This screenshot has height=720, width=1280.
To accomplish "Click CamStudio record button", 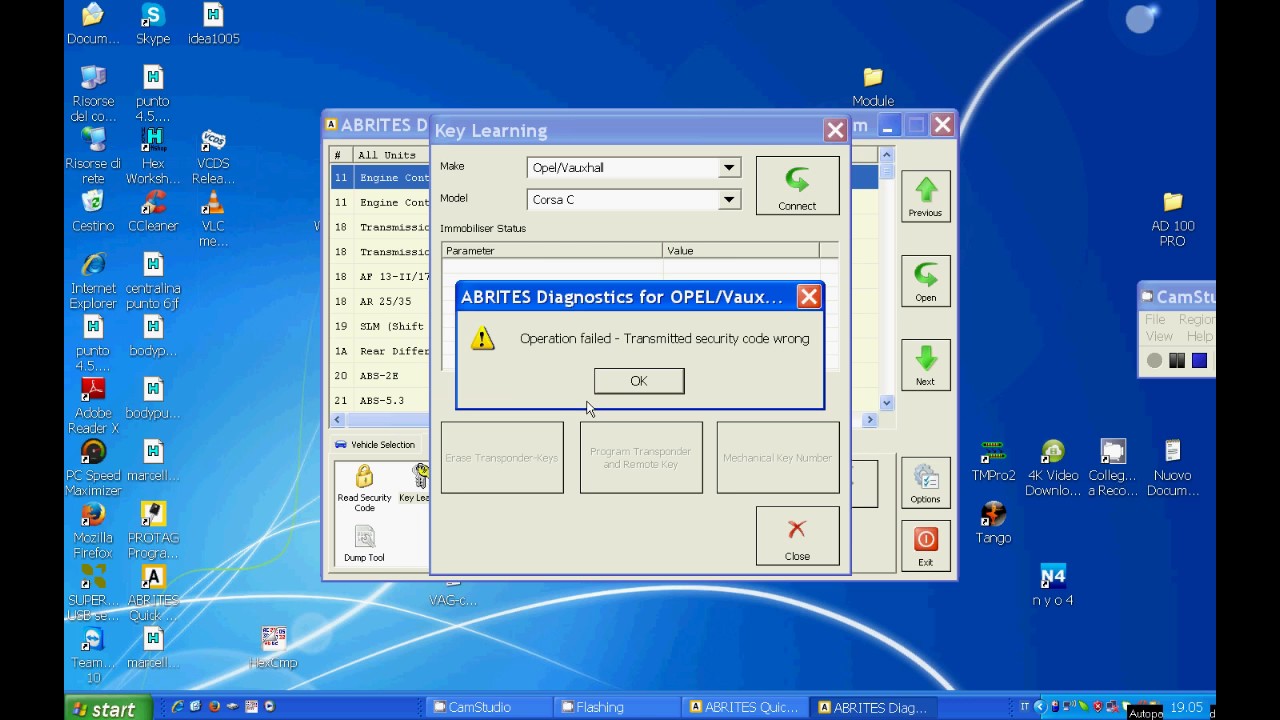I will [1155, 361].
